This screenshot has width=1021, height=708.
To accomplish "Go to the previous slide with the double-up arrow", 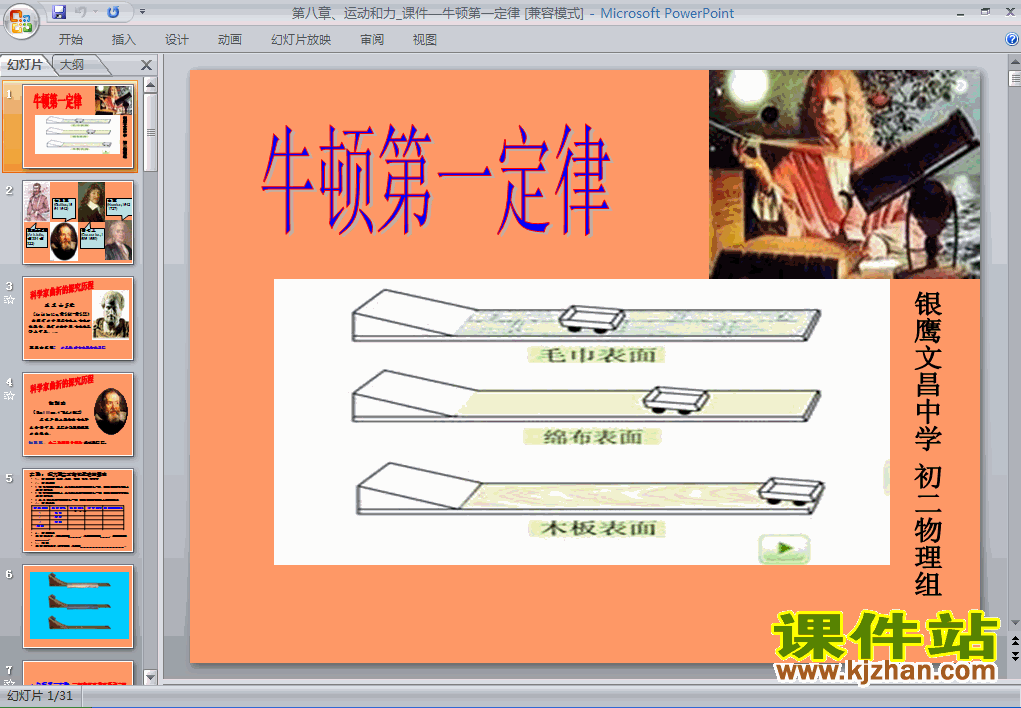I will [1014, 642].
